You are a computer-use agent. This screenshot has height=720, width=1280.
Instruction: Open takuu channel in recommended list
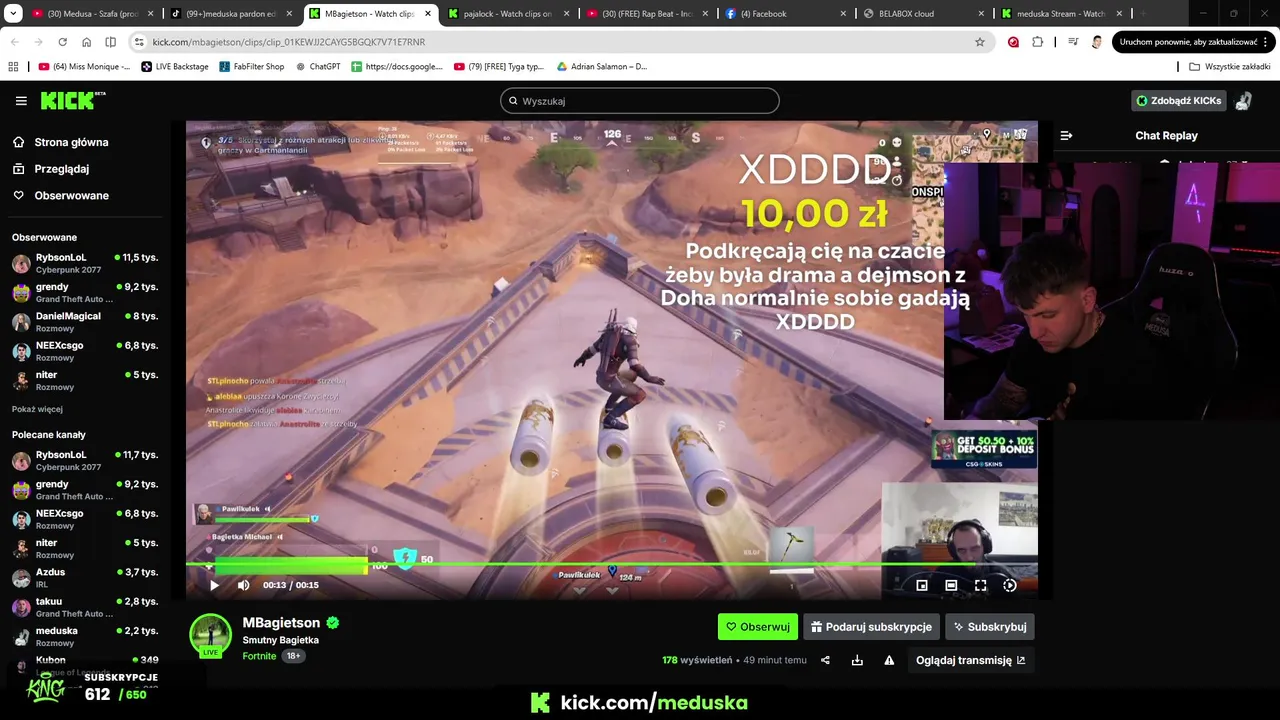[x=84, y=607]
